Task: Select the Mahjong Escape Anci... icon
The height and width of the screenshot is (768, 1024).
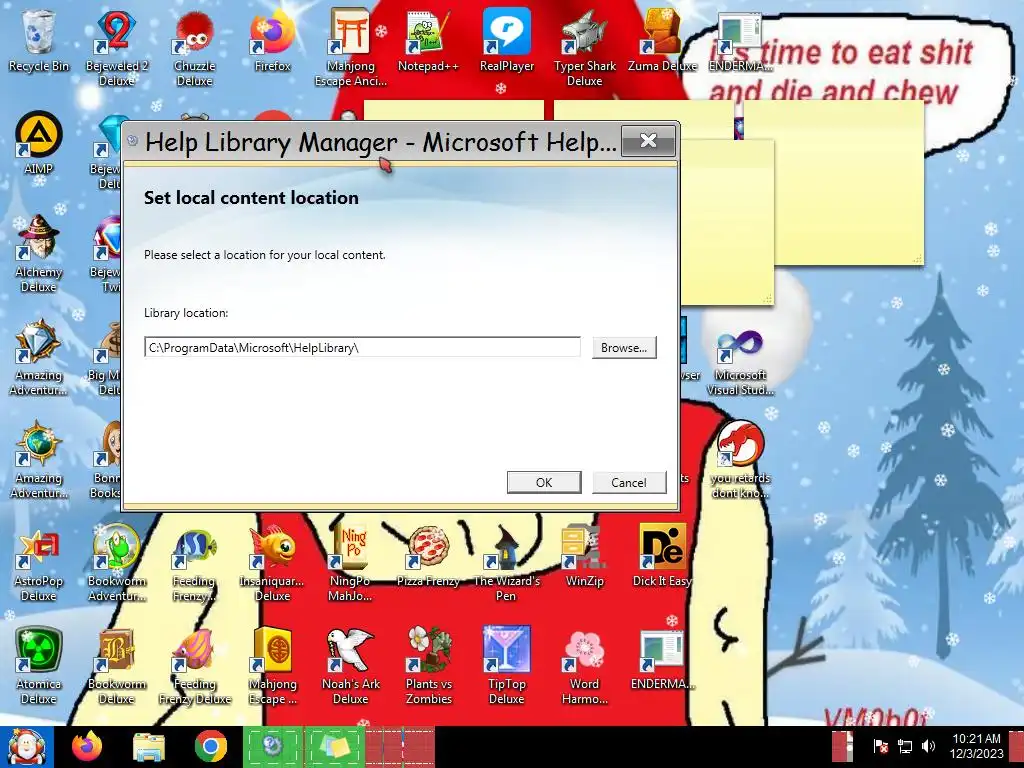Action: [x=350, y=48]
